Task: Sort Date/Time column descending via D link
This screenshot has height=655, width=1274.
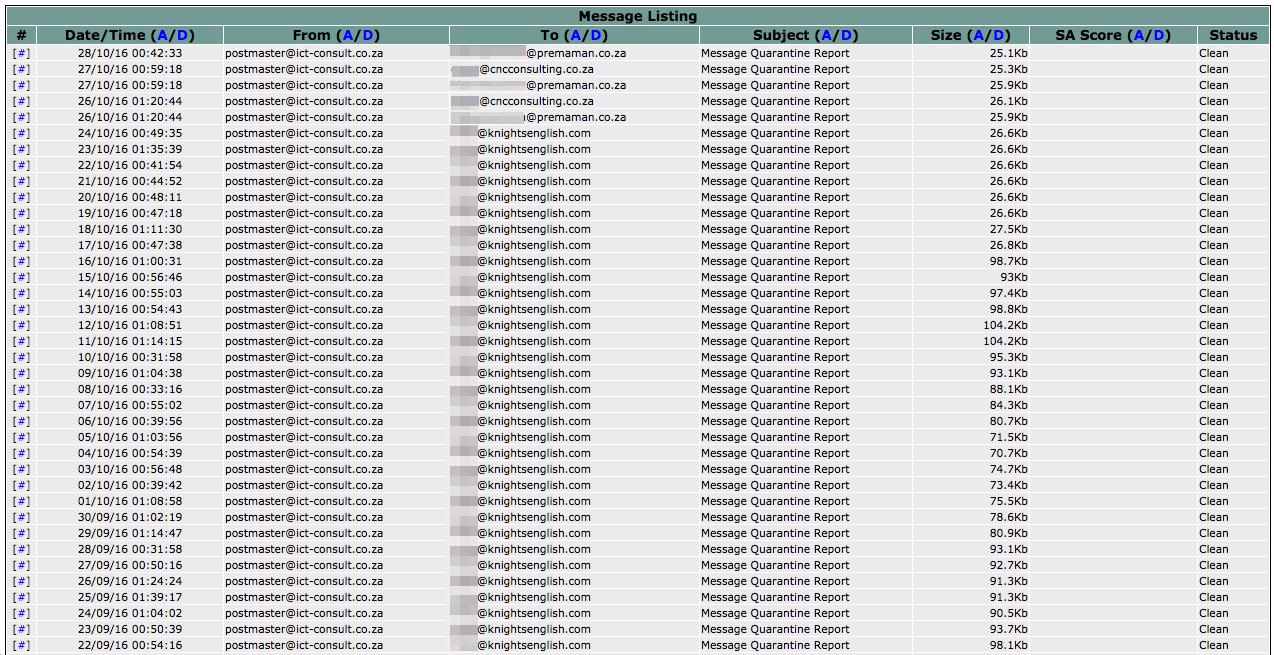Action: pyautogui.click(x=183, y=35)
